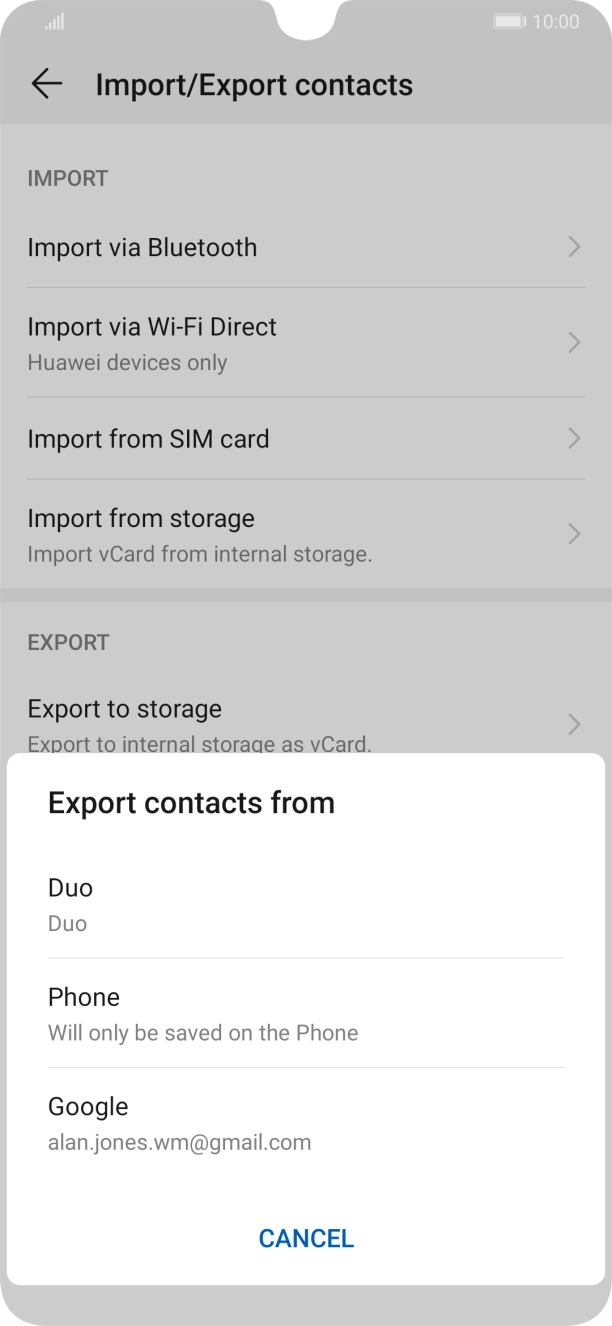Tap the Import/Export contacts page title

[254, 85]
